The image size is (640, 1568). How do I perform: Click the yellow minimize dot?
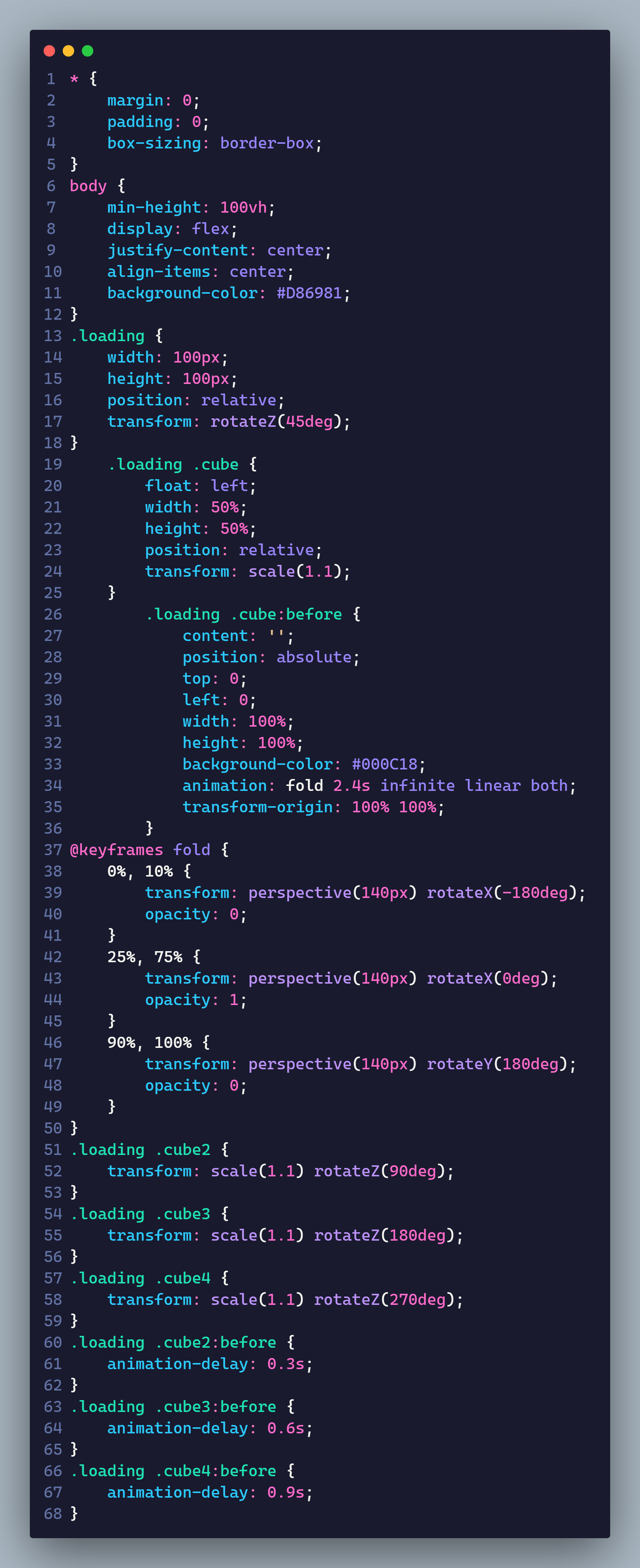pos(69,50)
